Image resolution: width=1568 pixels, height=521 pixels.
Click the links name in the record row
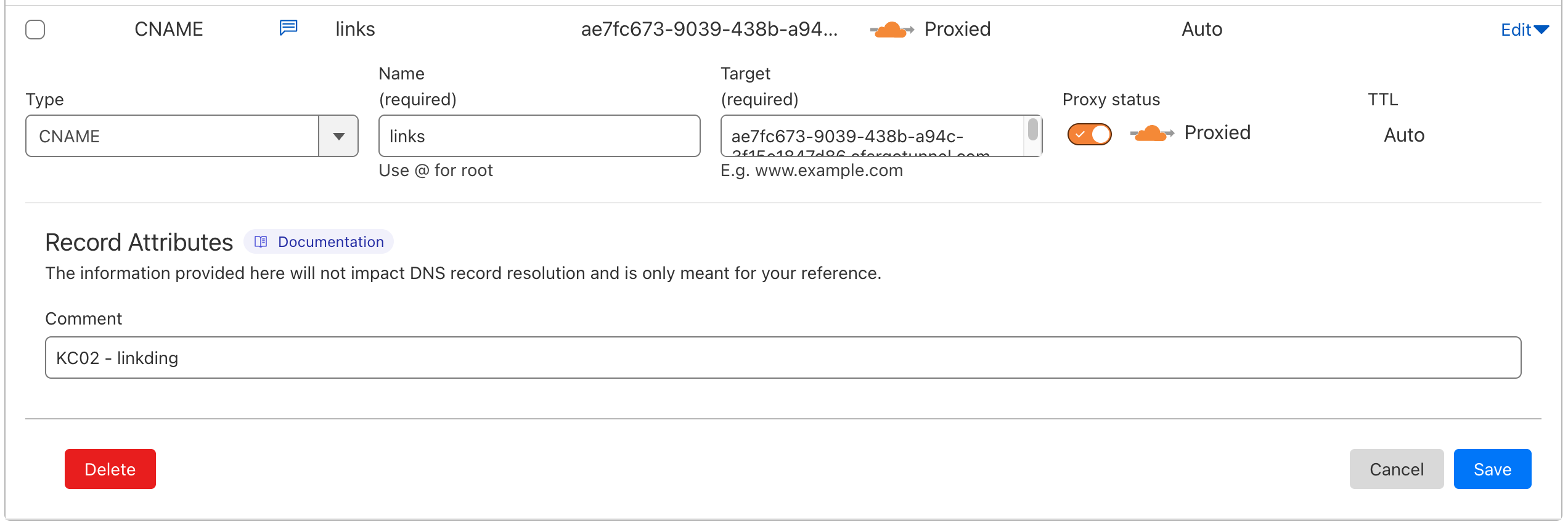click(355, 30)
